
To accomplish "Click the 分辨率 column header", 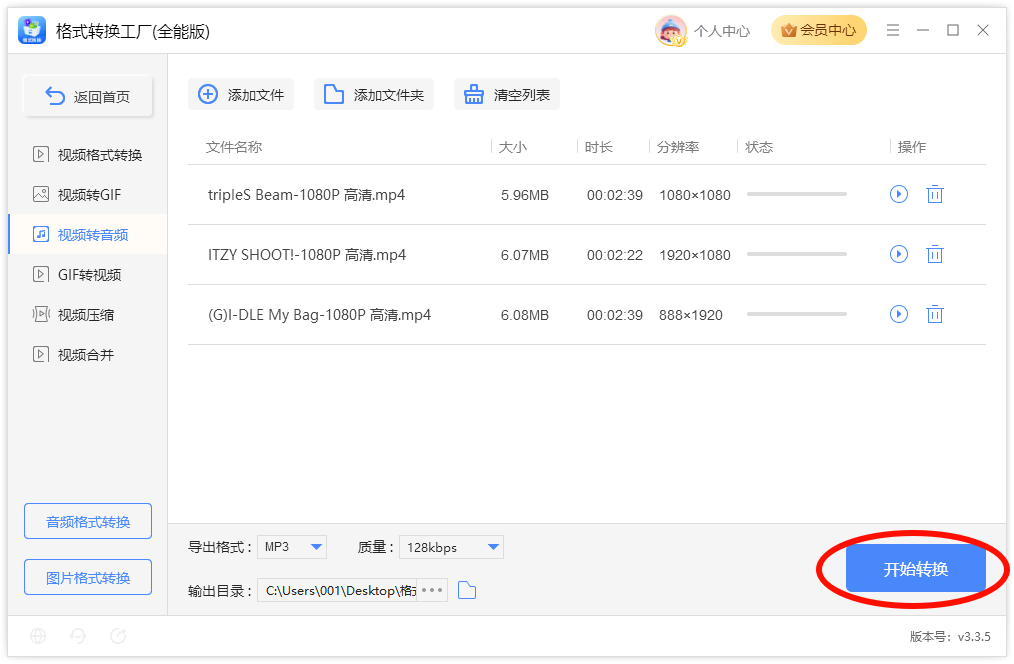I will (x=678, y=147).
